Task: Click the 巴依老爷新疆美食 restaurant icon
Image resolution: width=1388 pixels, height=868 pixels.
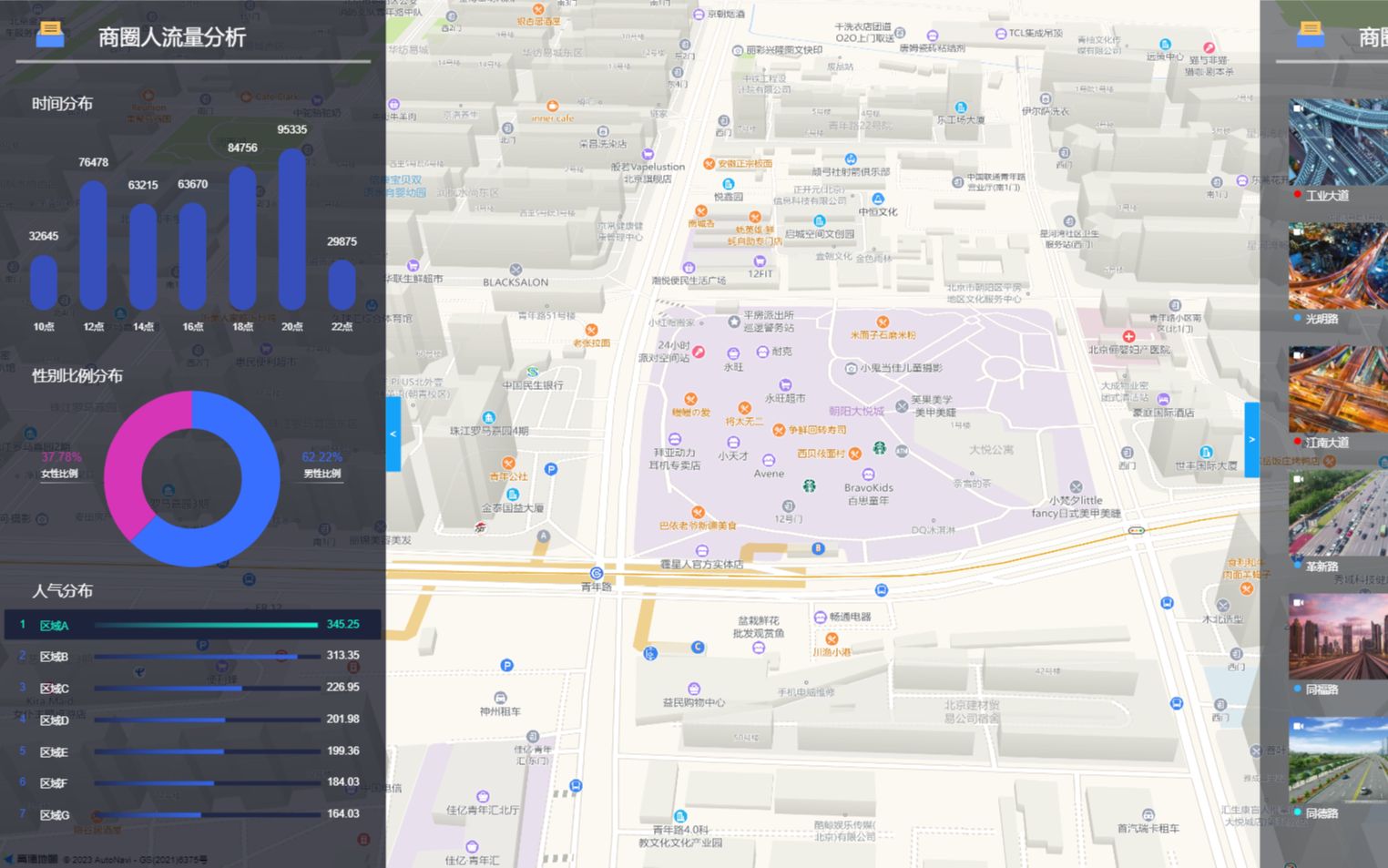Action: pos(698,512)
